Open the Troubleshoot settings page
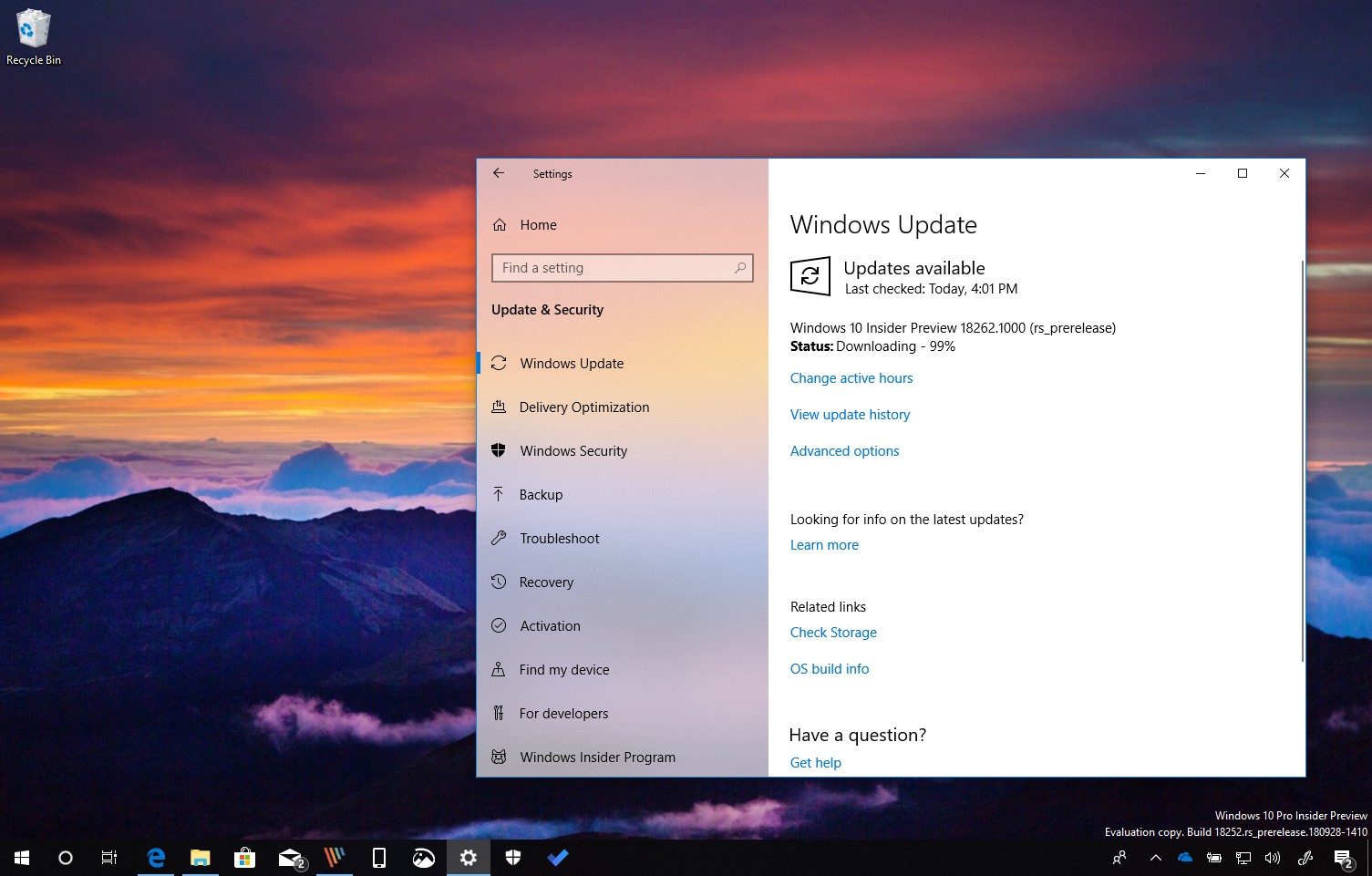This screenshot has height=876, width=1372. tap(623, 539)
